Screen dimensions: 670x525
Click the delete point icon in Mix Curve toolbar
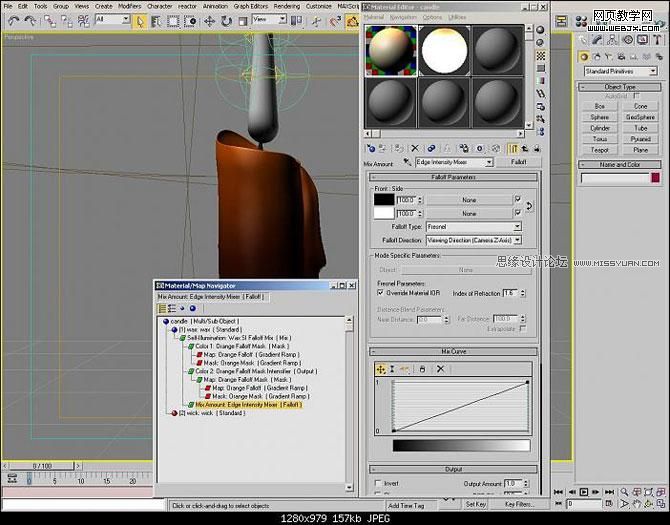[x=440, y=369]
